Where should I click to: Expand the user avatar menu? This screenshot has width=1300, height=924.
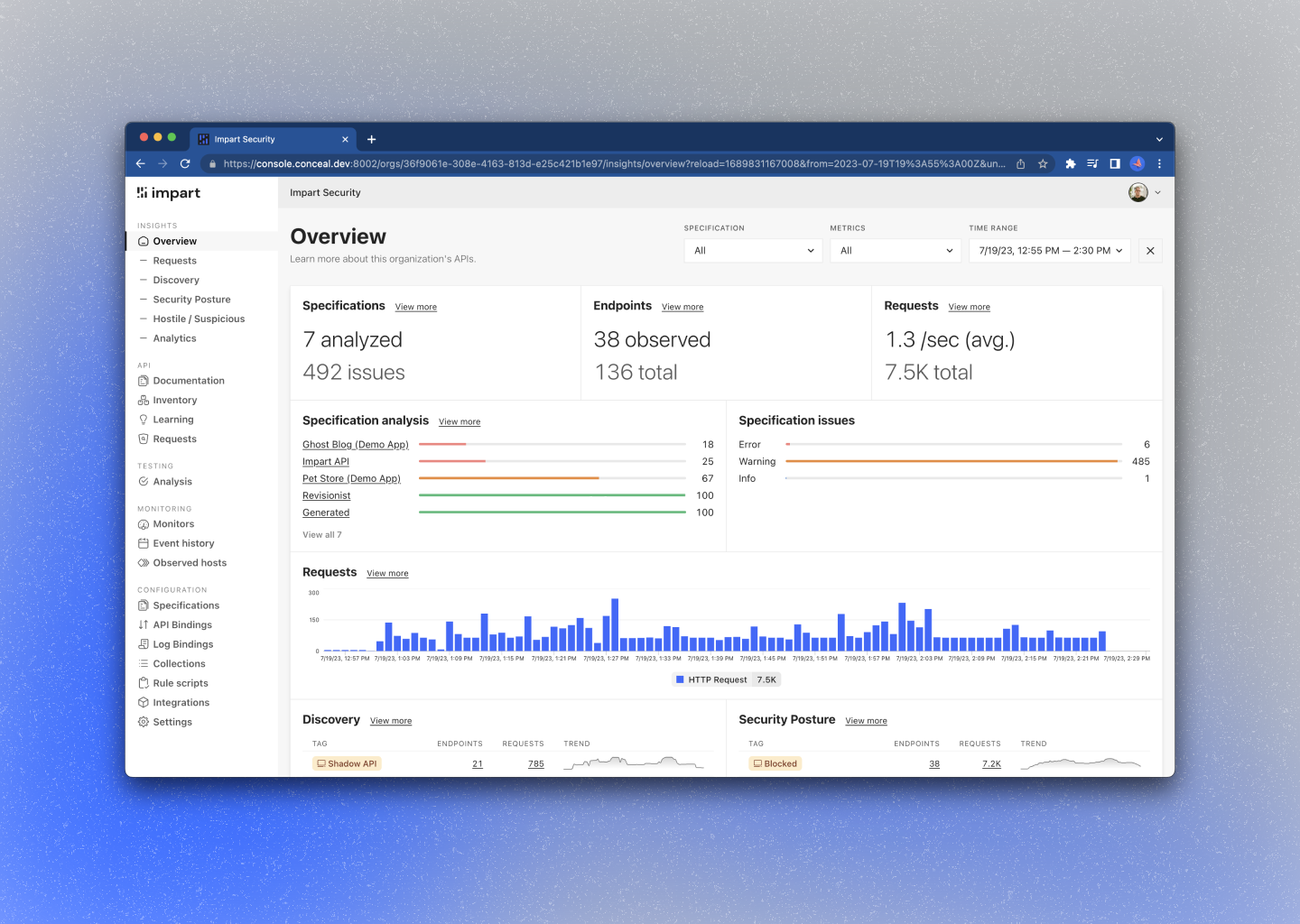pos(1145,192)
